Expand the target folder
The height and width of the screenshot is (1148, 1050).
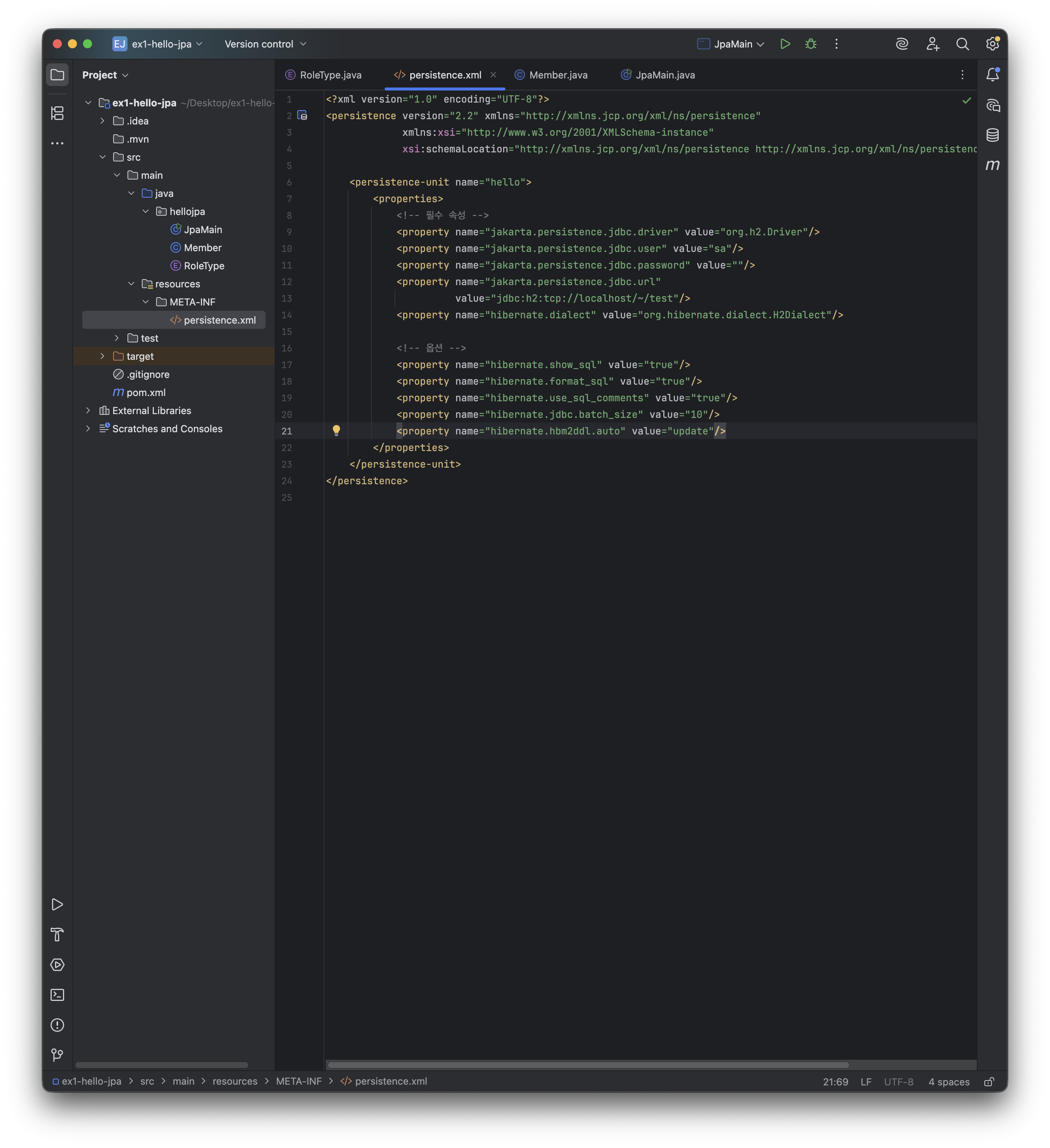coord(103,356)
